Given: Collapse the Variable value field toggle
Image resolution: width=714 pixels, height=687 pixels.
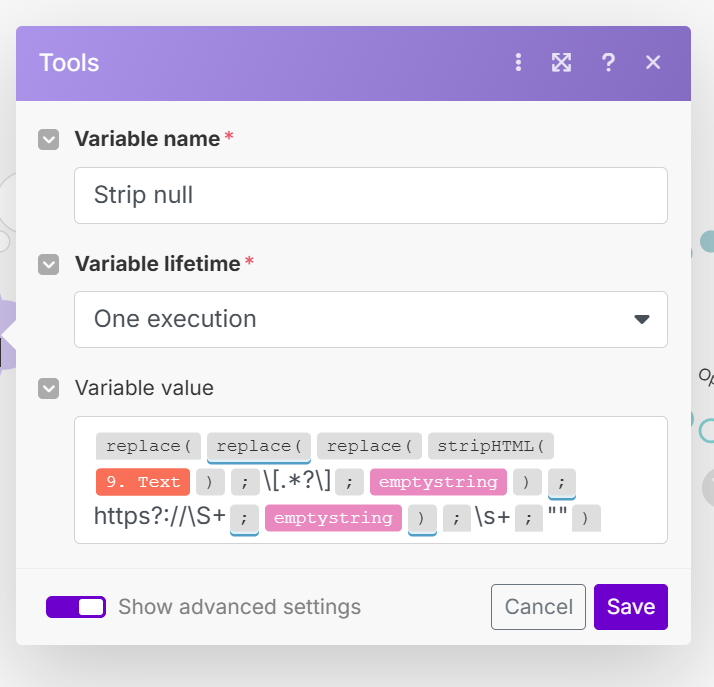Looking at the screenshot, I should point(48,388).
